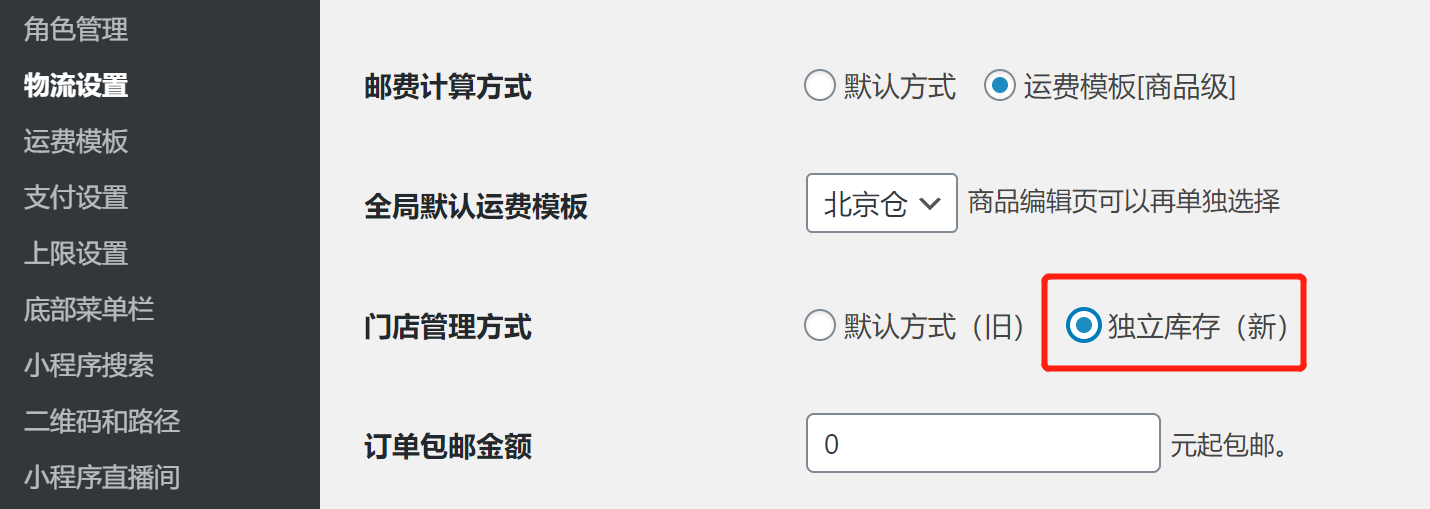Click 小程序搜索 in the sidebar
This screenshot has height=509, width=1430.
pyautogui.click(x=89, y=365)
